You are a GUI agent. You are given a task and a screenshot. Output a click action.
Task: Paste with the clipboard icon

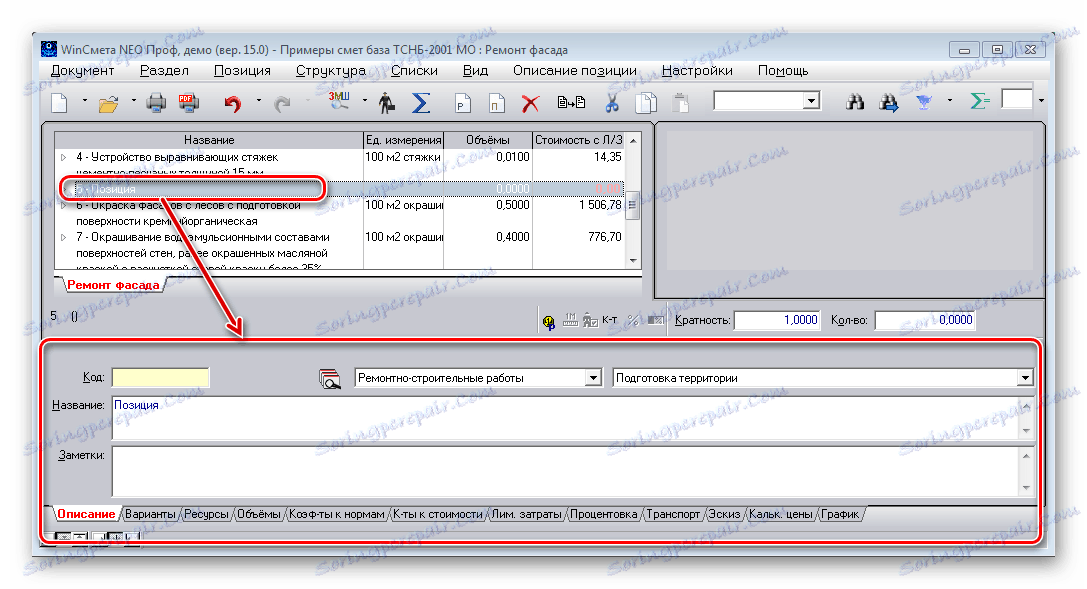(681, 103)
